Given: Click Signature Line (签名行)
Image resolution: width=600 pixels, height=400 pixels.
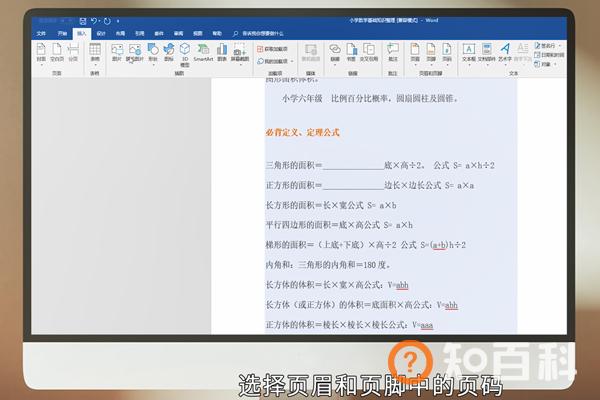Looking at the screenshot, I should (545, 46).
